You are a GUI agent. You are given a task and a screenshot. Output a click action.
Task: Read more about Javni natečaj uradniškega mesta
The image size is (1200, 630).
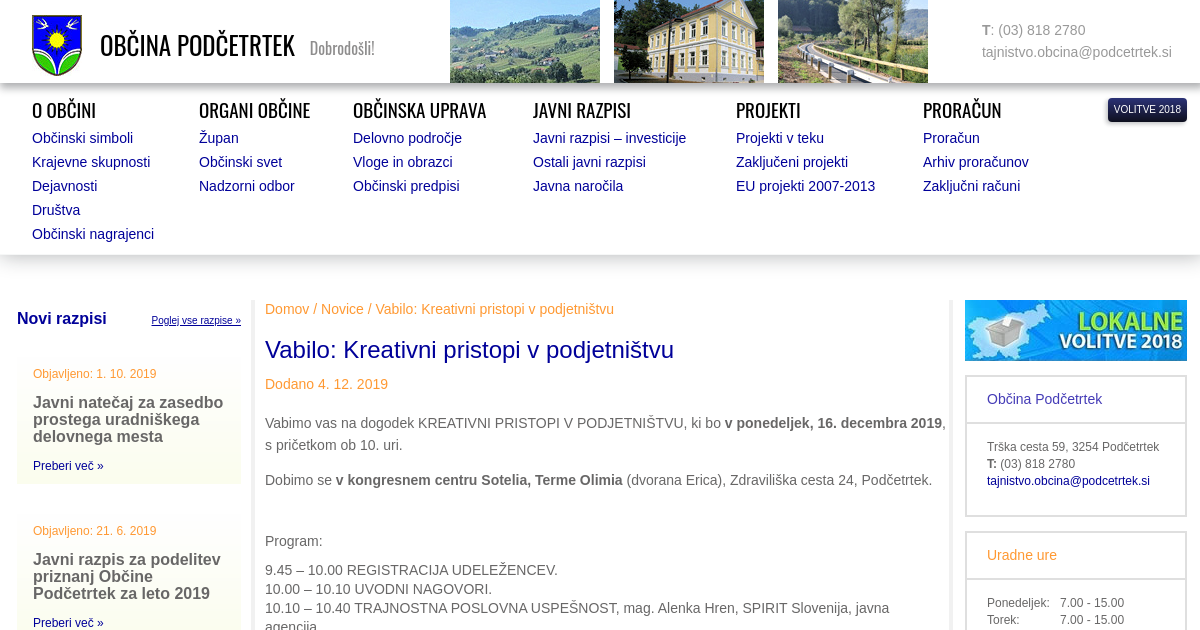pos(68,466)
